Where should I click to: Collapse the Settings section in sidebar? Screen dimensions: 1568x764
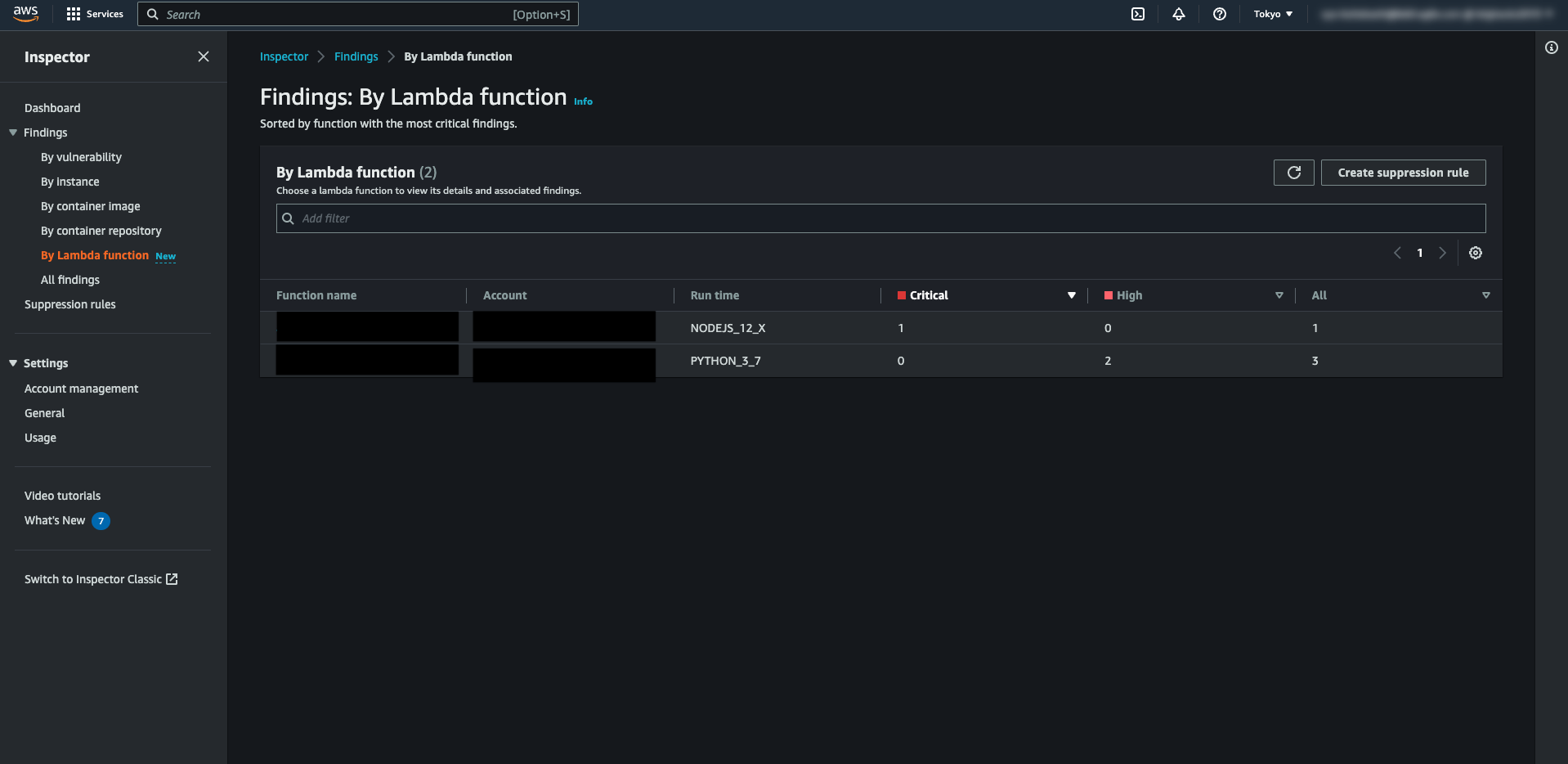click(13, 363)
